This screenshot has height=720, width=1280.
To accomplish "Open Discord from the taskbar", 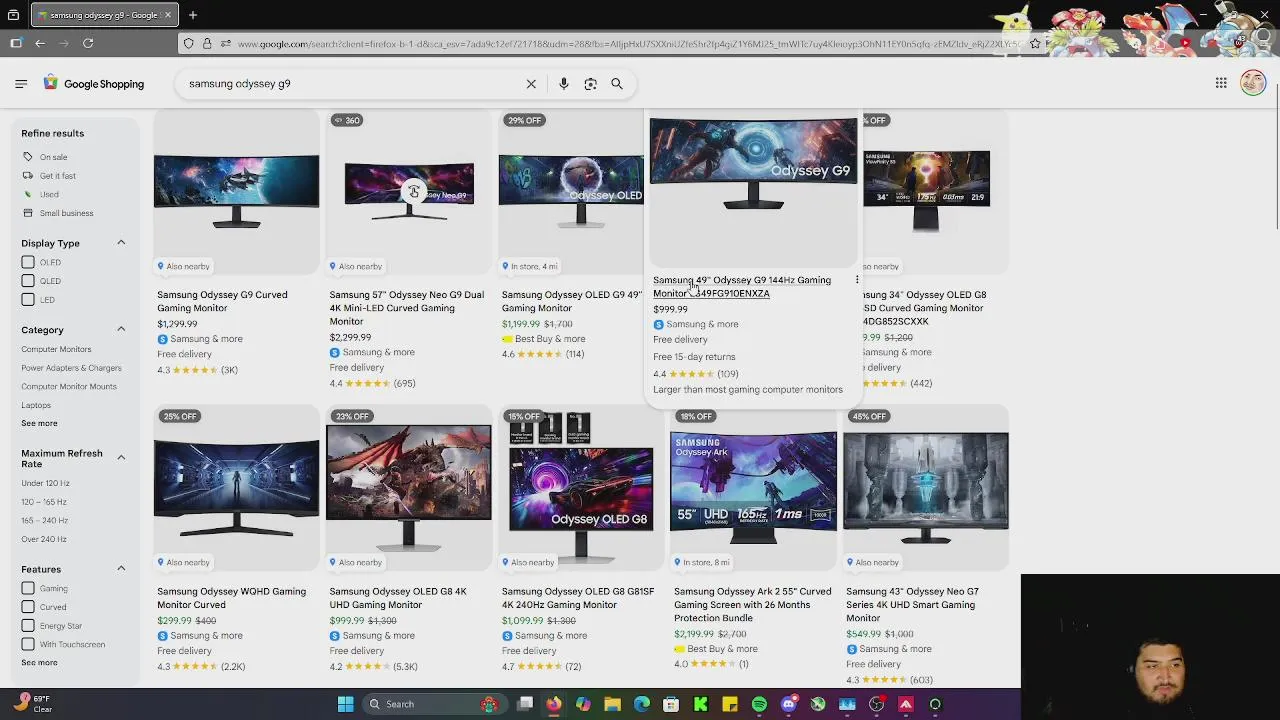I will coord(788,704).
